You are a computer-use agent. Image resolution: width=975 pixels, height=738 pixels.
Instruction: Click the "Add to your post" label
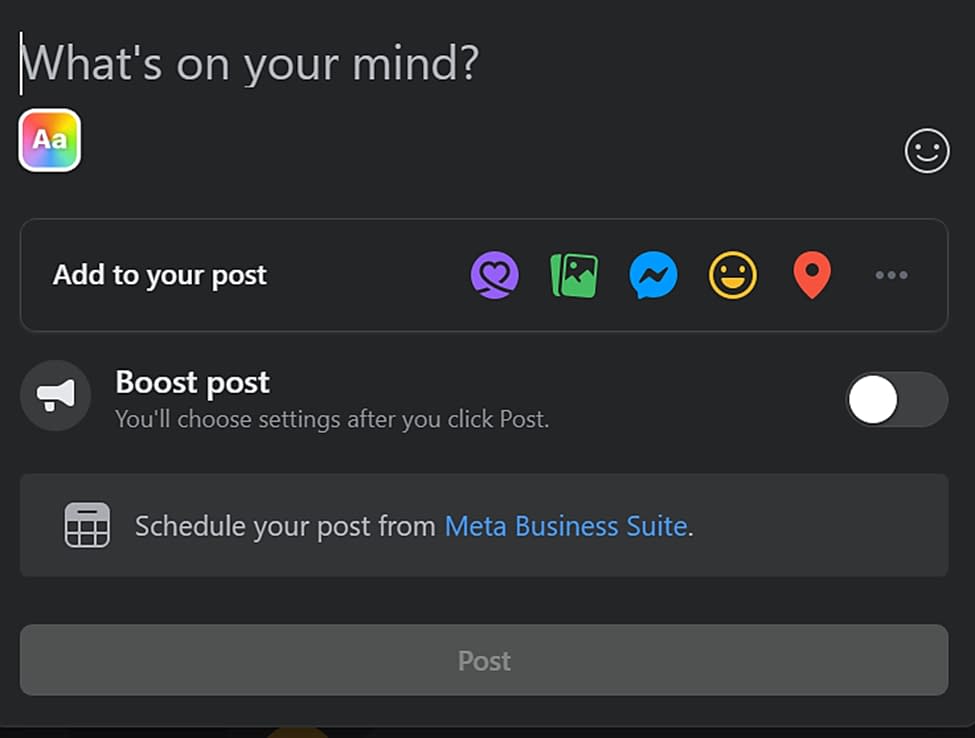tap(159, 275)
